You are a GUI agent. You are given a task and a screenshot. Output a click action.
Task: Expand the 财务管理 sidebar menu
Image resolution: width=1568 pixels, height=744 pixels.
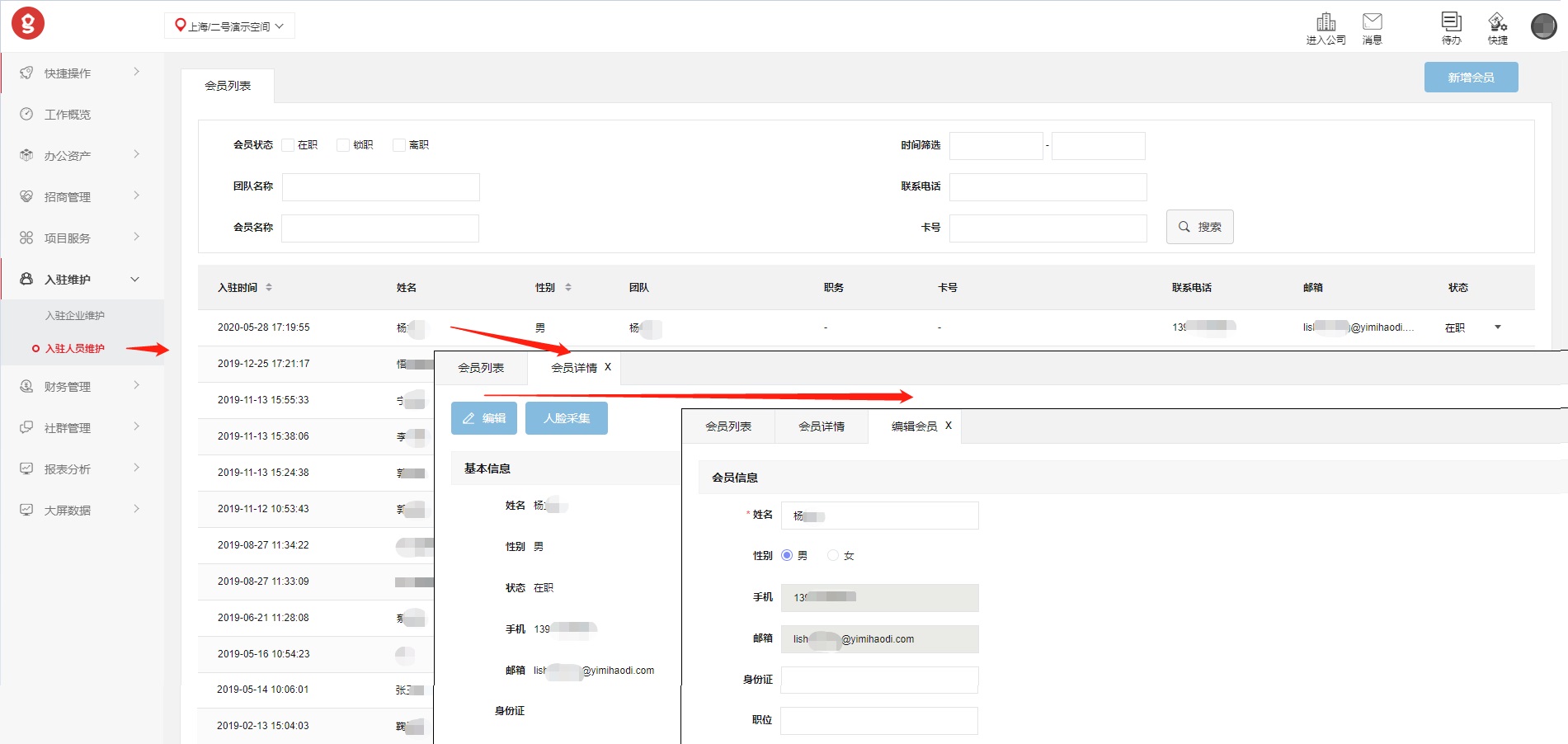[81, 386]
